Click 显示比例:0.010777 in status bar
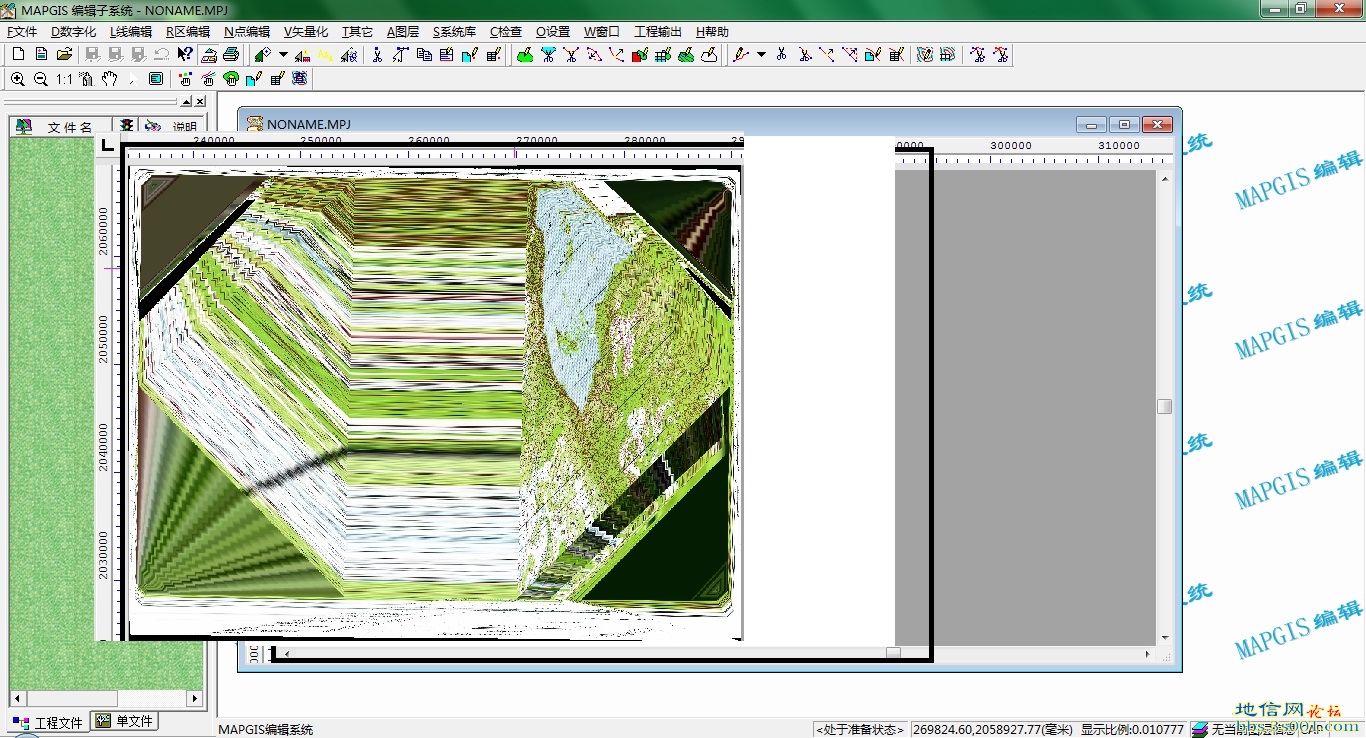1366x738 pixels. click(1131, 729)
